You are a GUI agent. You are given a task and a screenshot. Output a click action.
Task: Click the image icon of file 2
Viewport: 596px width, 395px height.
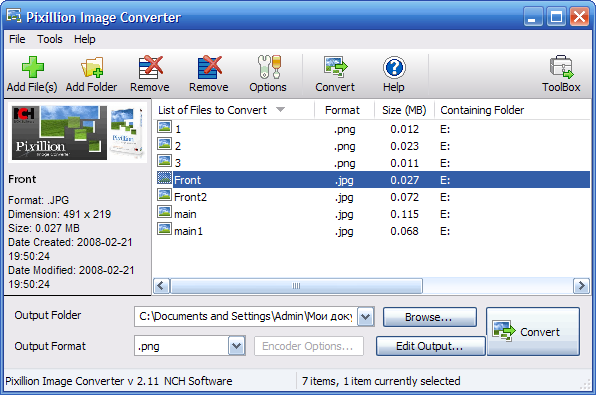pyautogui.click(x=165, y=144)
